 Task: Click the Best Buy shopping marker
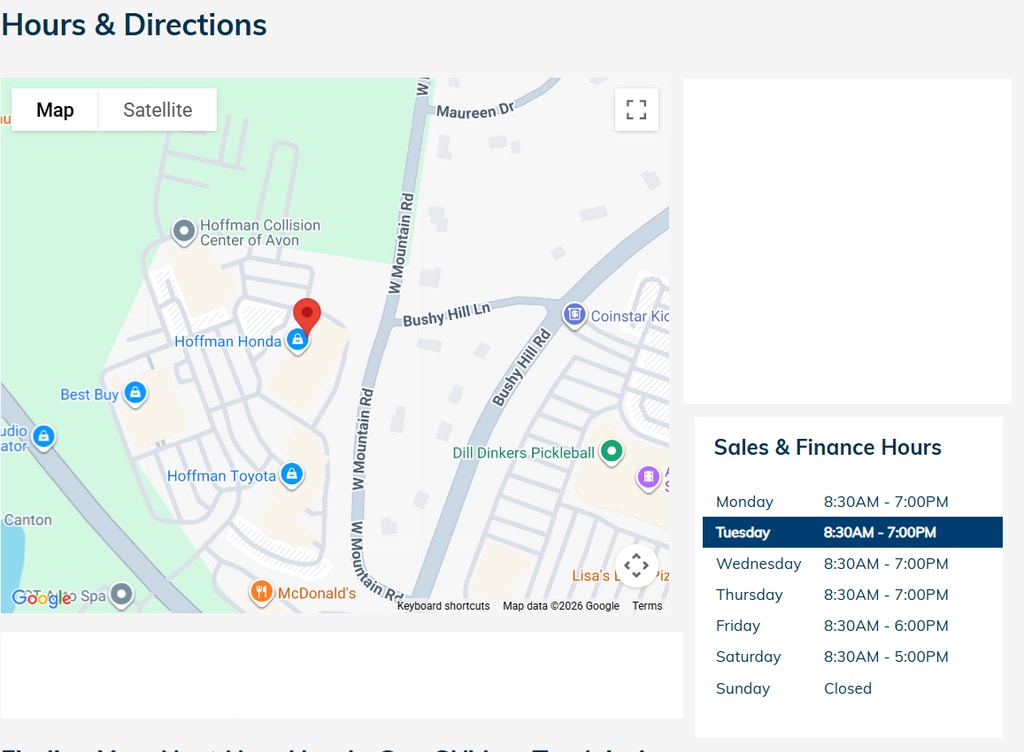point(135,394)
